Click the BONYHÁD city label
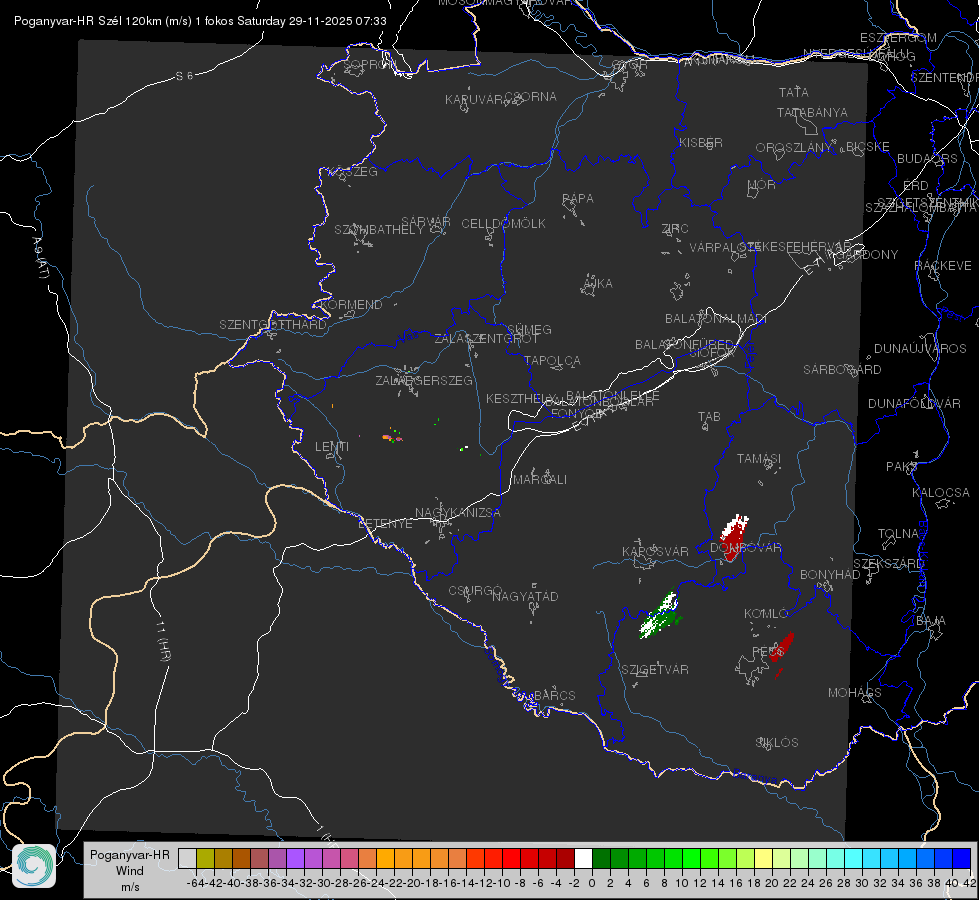 (830, 575)
